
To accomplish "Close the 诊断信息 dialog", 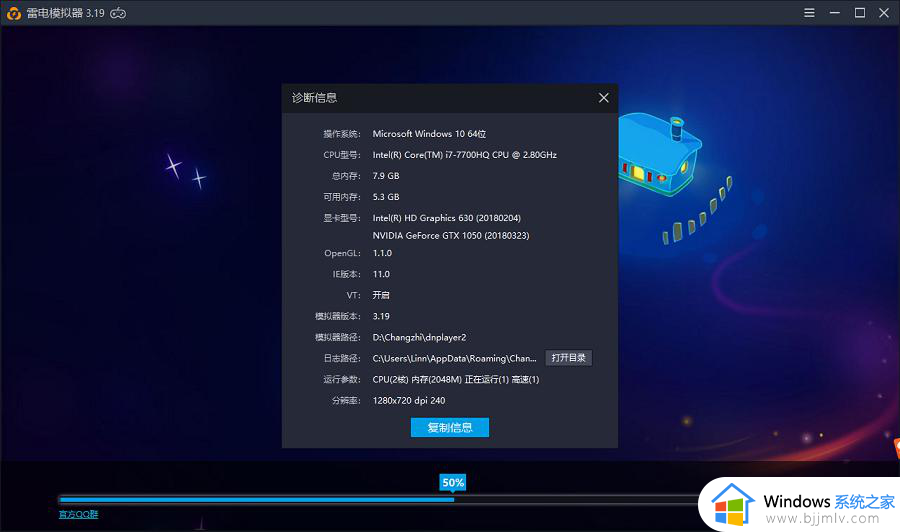I will [x=604, y=98].
